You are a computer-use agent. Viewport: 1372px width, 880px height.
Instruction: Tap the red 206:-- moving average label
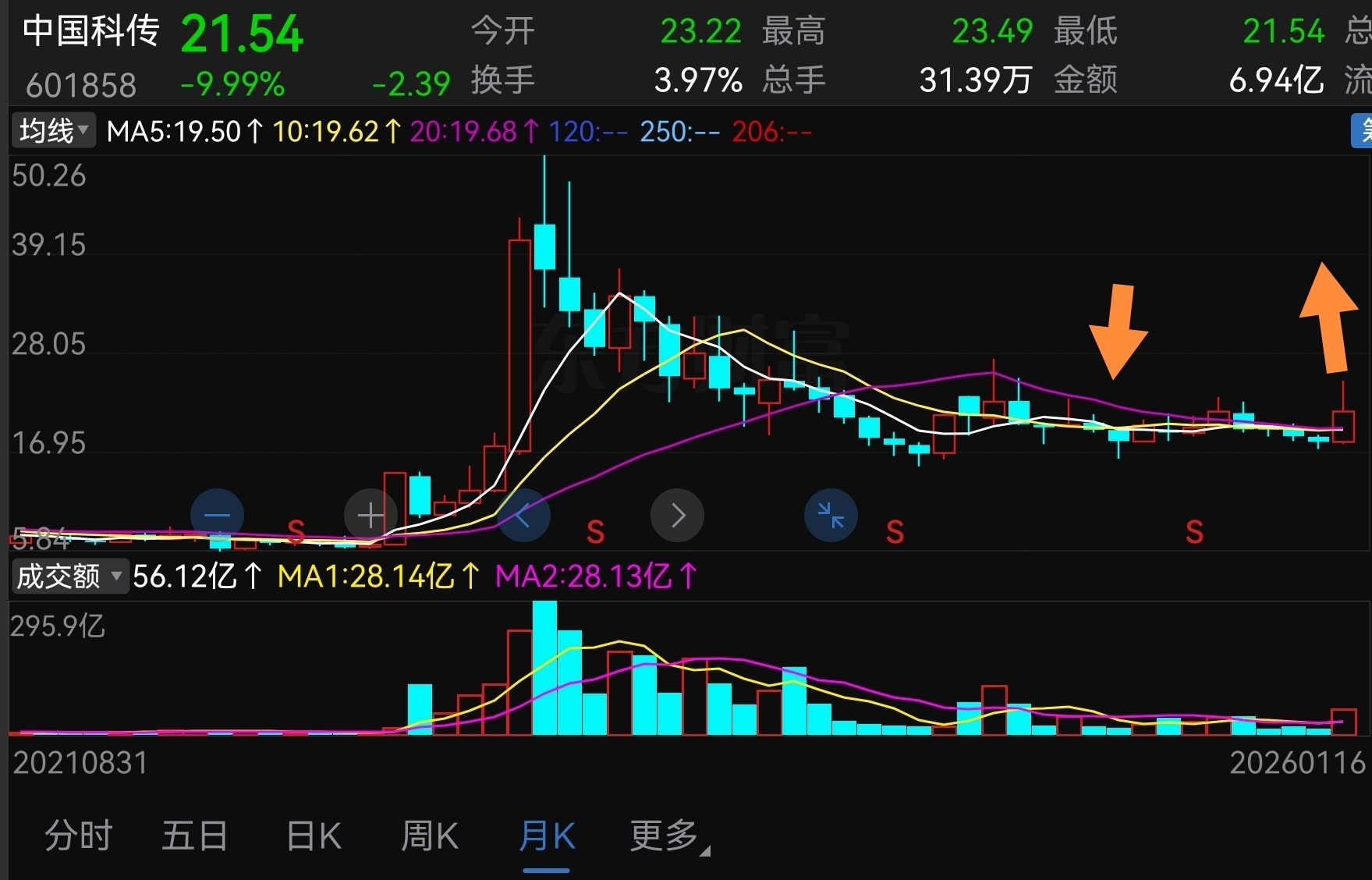coord(772,132)
